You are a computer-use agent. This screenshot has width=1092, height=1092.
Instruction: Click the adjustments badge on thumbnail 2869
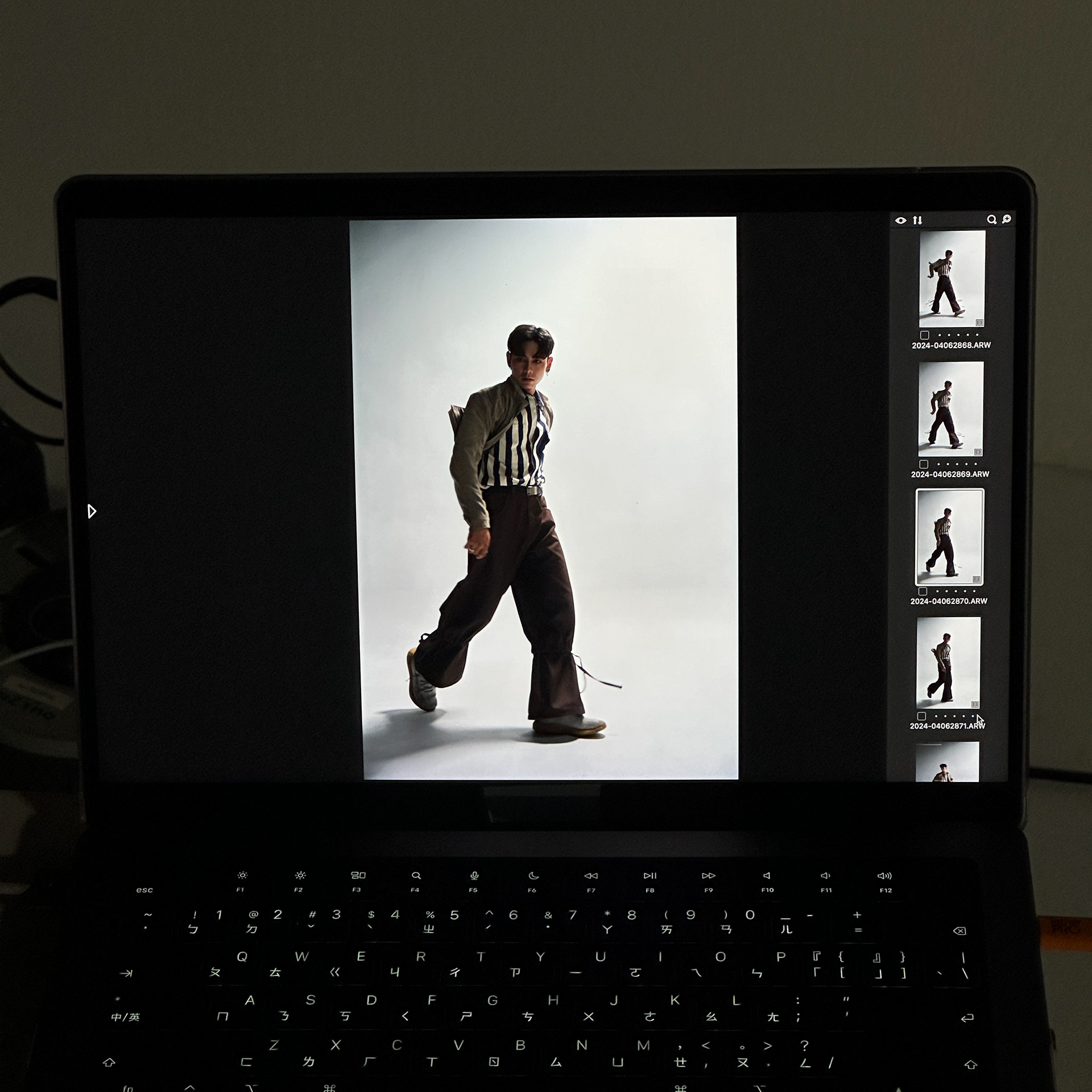coord(978,452)
